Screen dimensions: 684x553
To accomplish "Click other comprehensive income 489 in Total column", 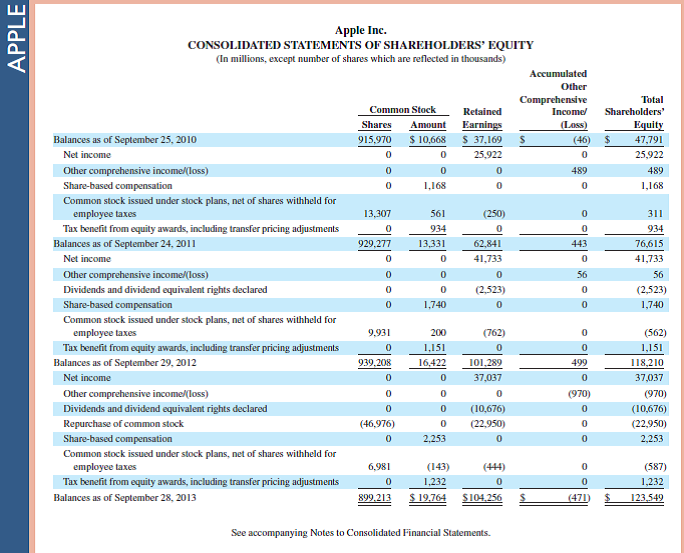I will [x=655, y=171].
